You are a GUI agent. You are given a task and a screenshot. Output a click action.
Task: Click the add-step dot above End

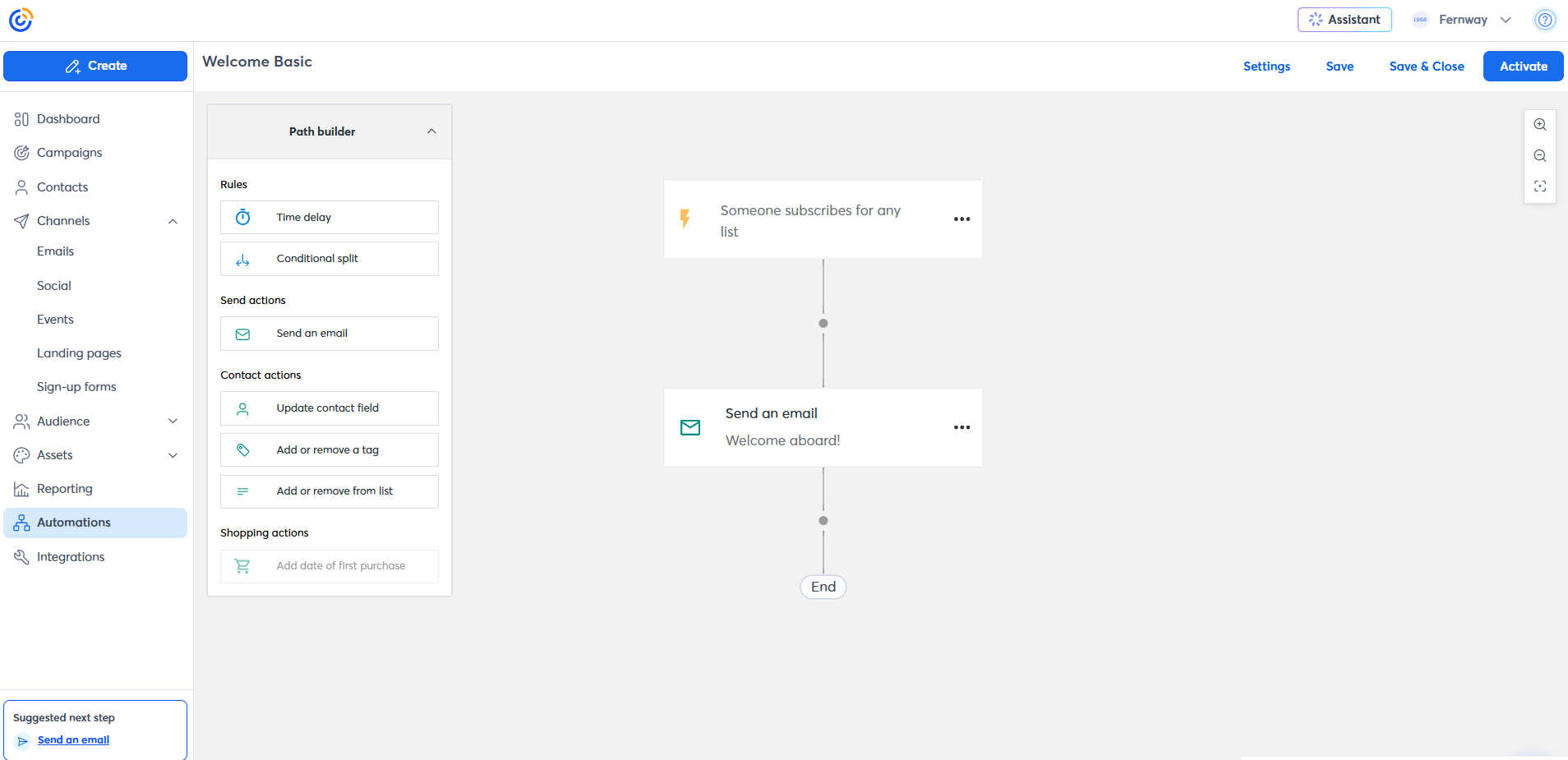tap(823, 521)
